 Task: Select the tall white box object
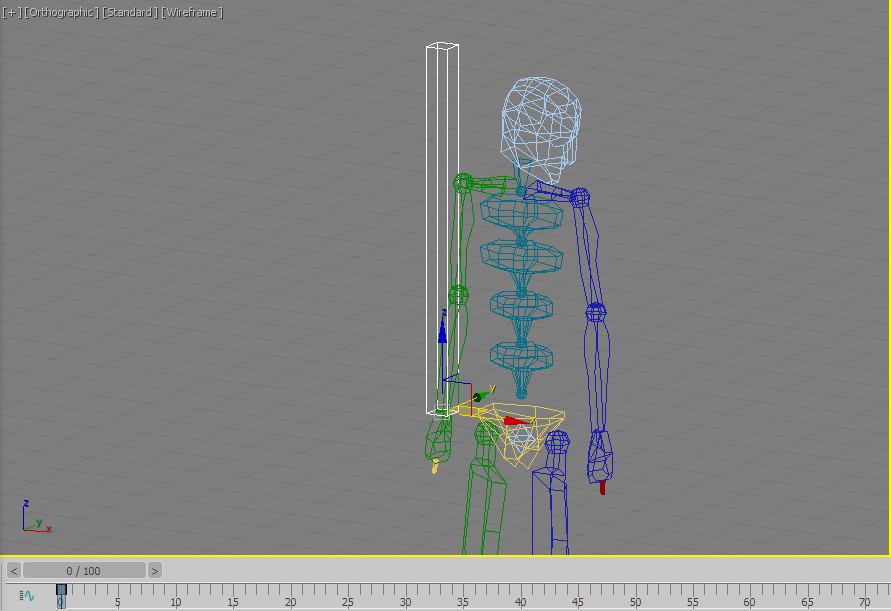442,227
